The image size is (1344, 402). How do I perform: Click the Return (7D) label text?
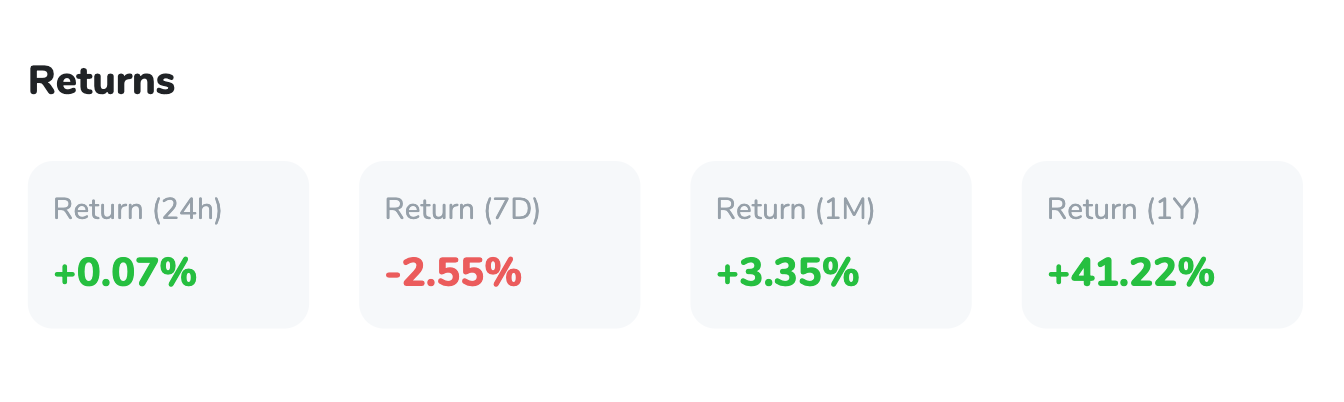463,210
